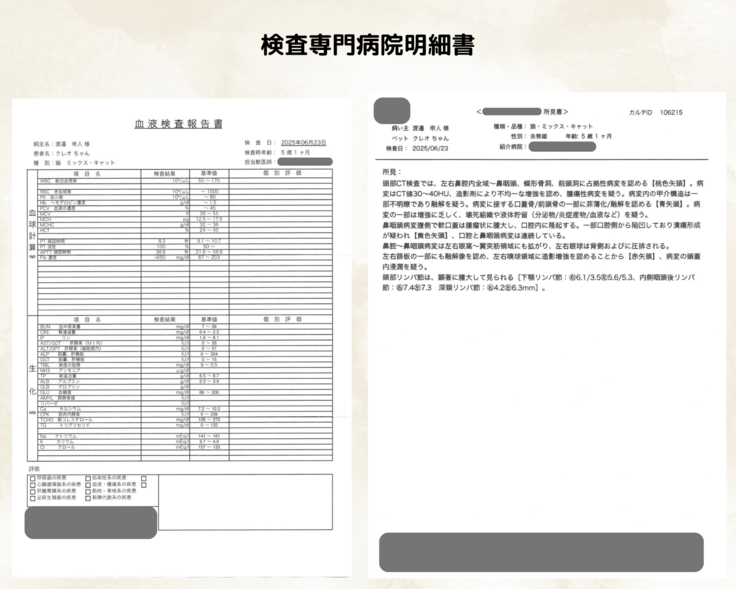This screenshot has height=589, width=736.
Task: Click the 血液検査報告書 document heading
Action: pyautogui.click(x=179, y=123)
